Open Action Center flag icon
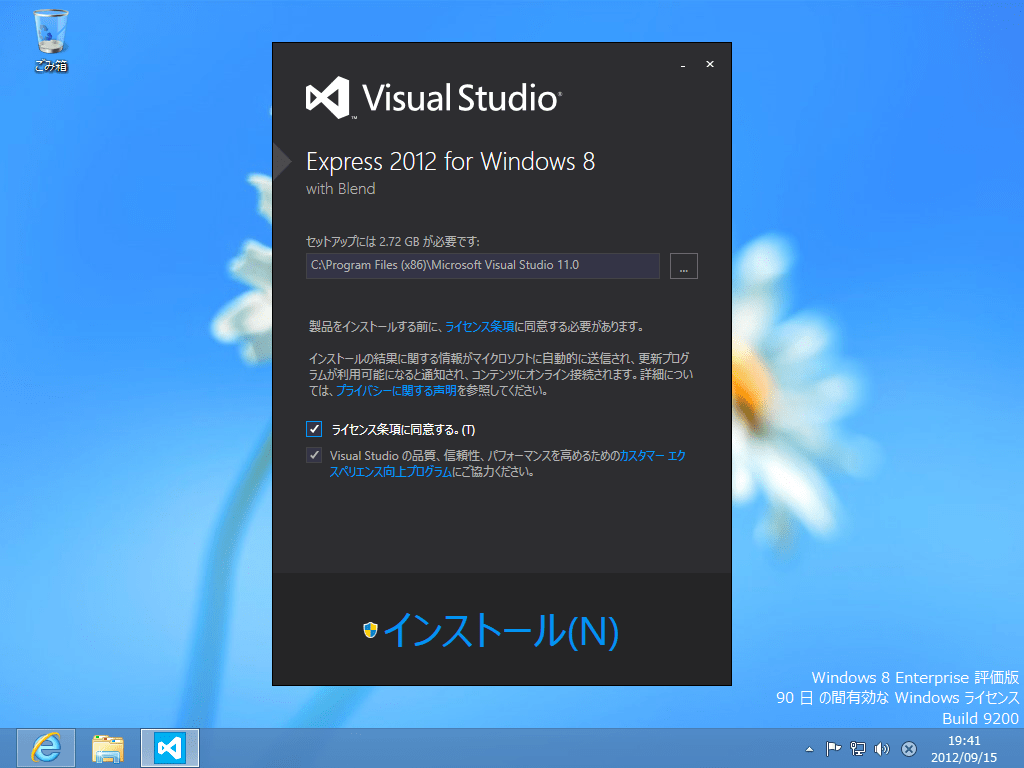 (833, 748)
